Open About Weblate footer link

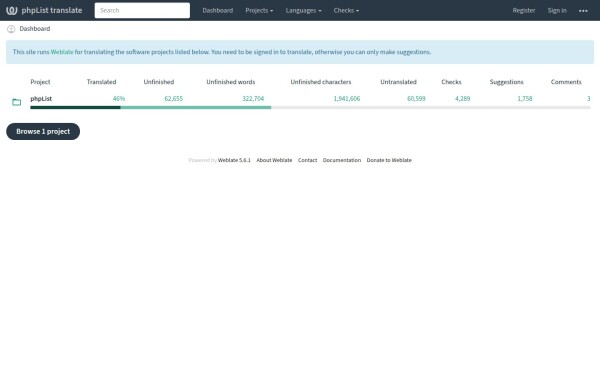pos(274,160)
